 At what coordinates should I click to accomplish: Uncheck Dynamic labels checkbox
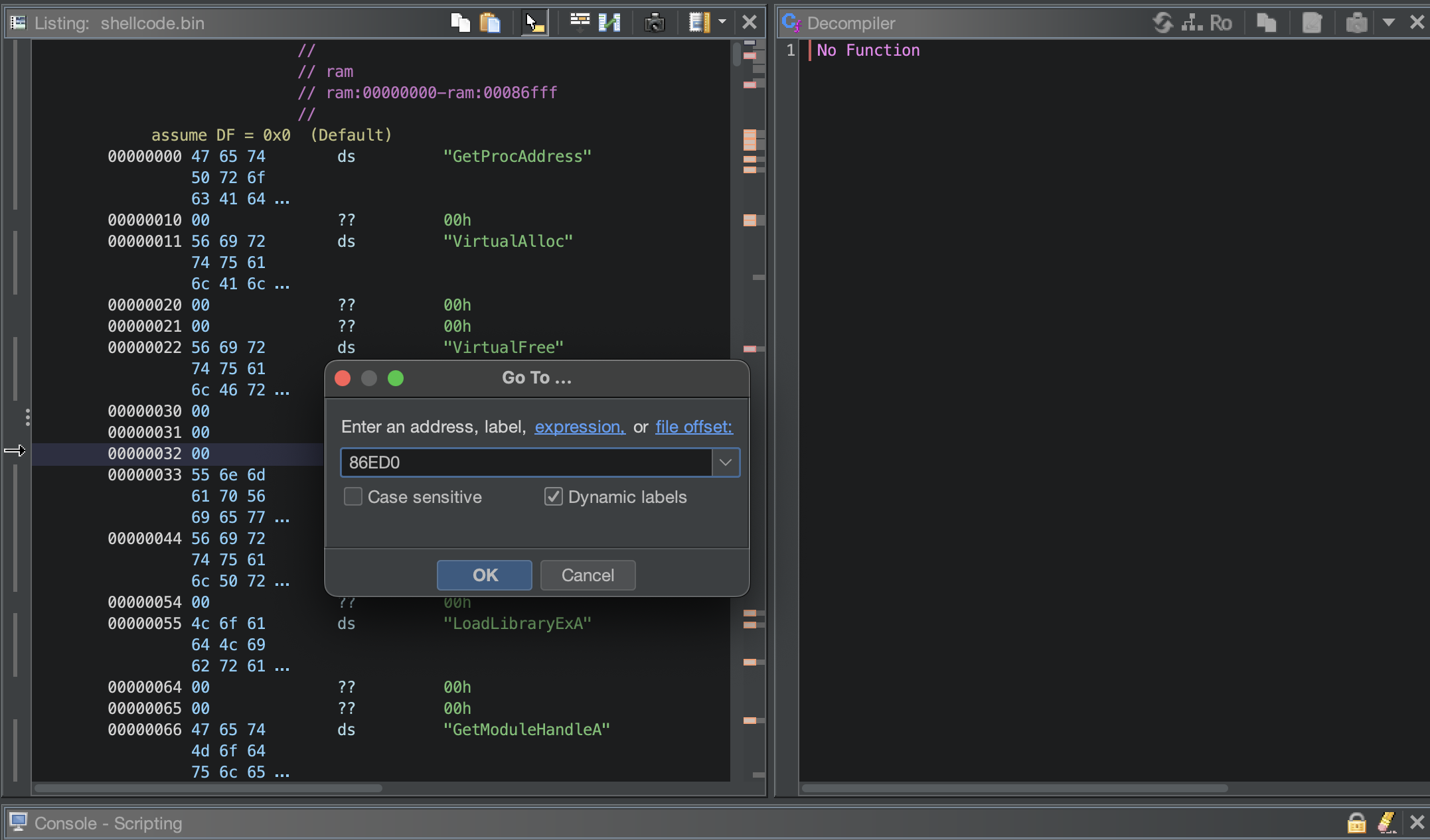[x=554, y=496]
